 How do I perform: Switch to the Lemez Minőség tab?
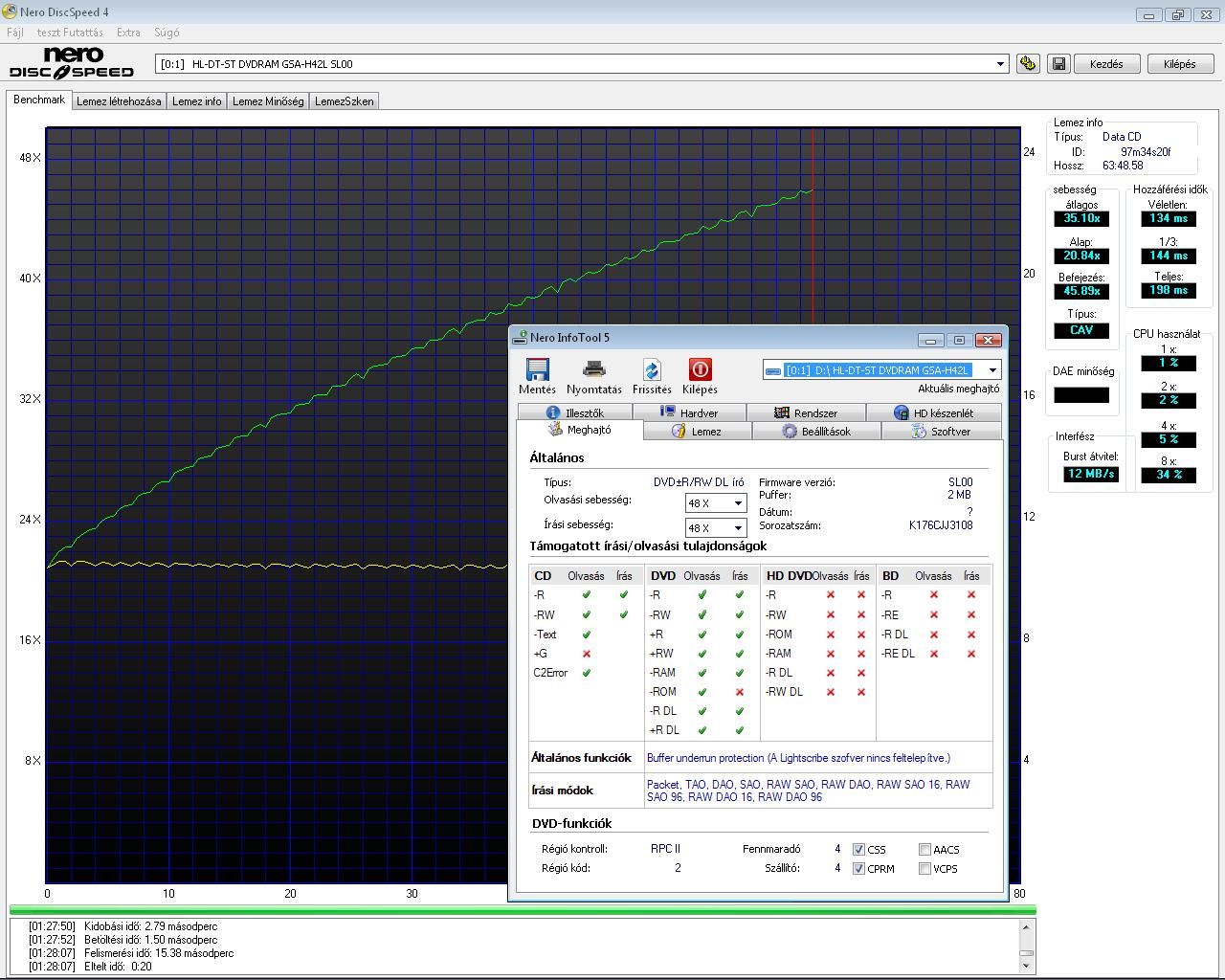click(x=268, y=101)
